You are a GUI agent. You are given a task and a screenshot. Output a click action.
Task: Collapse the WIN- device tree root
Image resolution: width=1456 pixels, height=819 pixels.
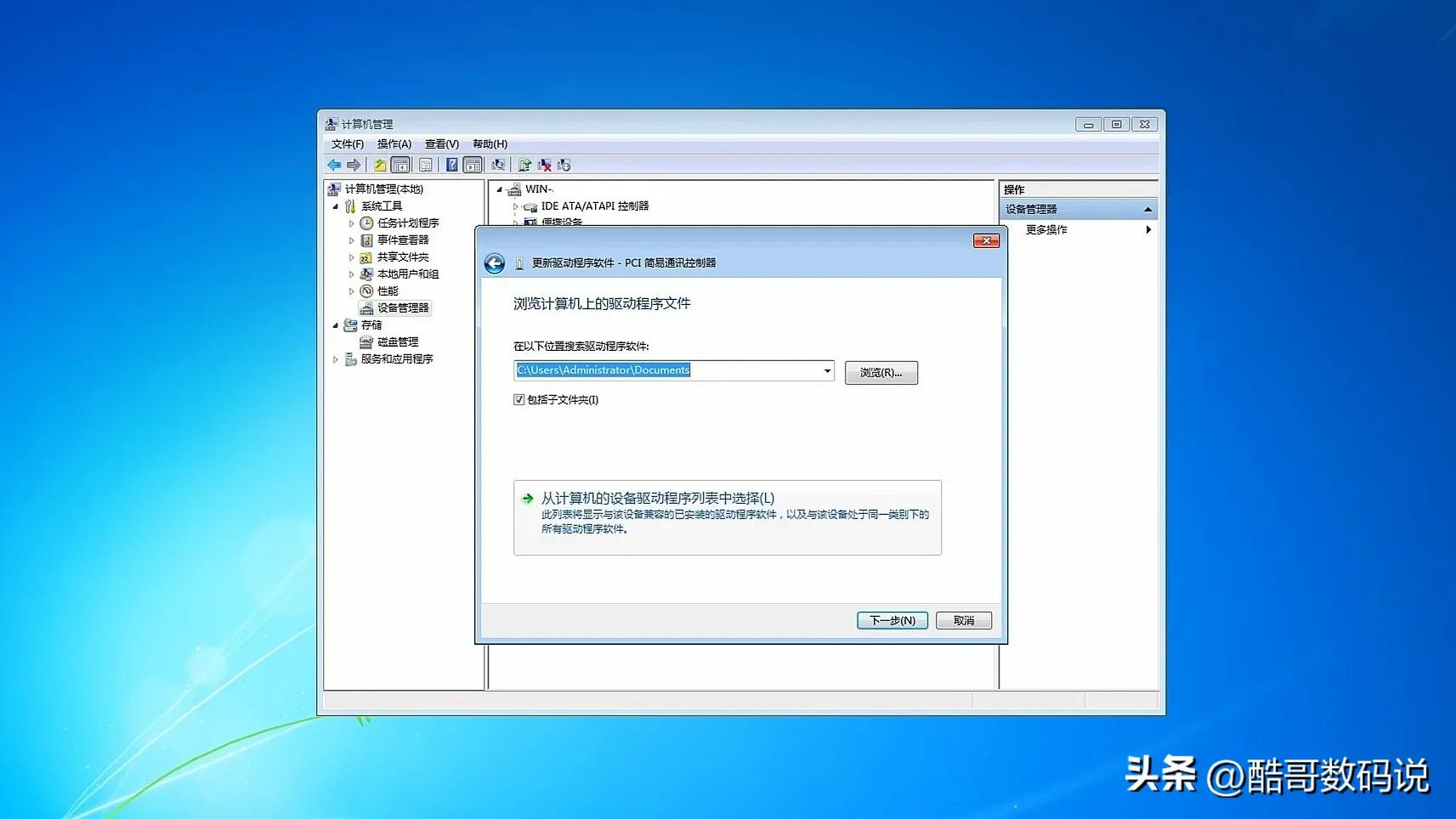[499, 189]
